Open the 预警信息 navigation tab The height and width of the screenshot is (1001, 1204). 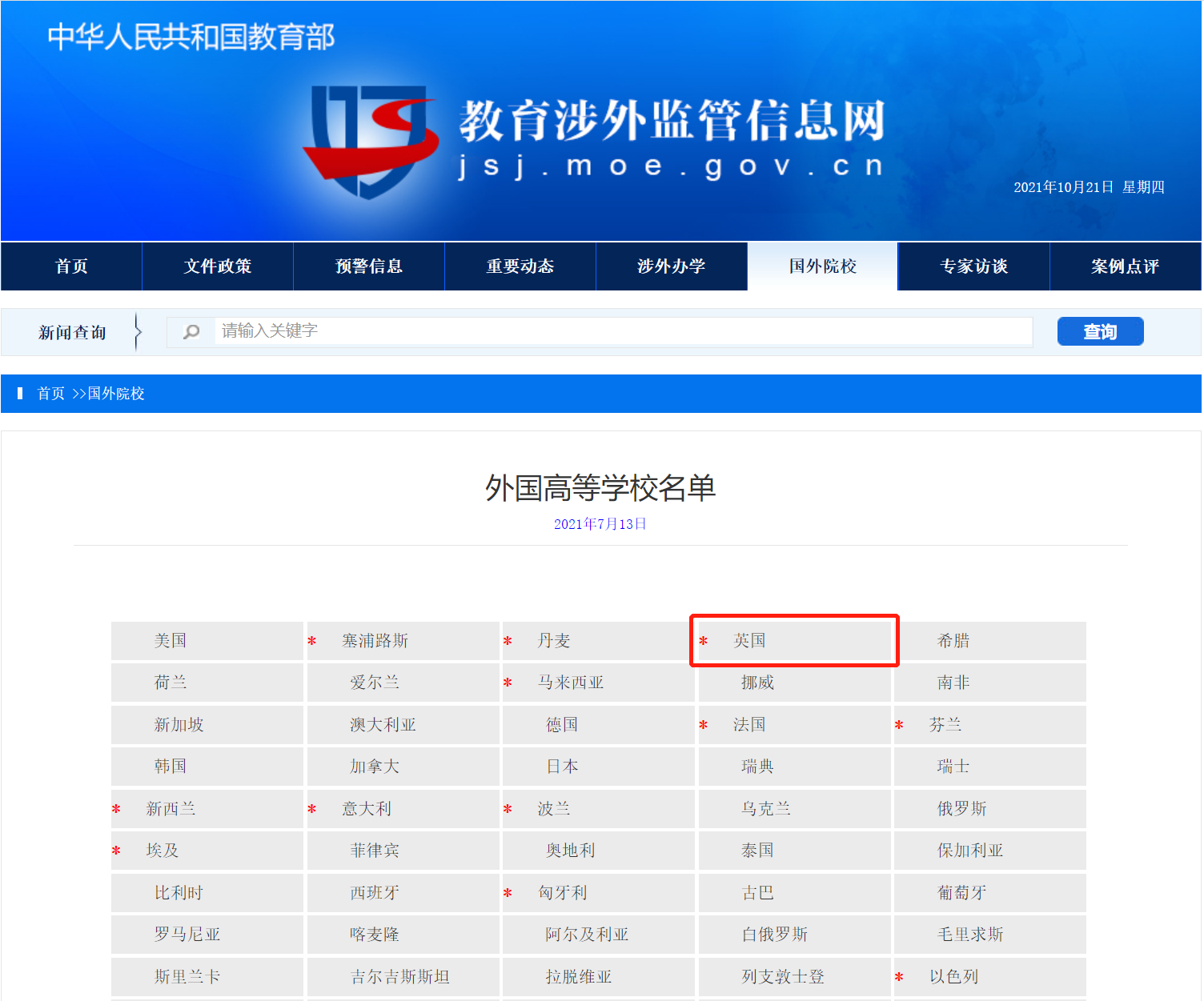(369, 266)
